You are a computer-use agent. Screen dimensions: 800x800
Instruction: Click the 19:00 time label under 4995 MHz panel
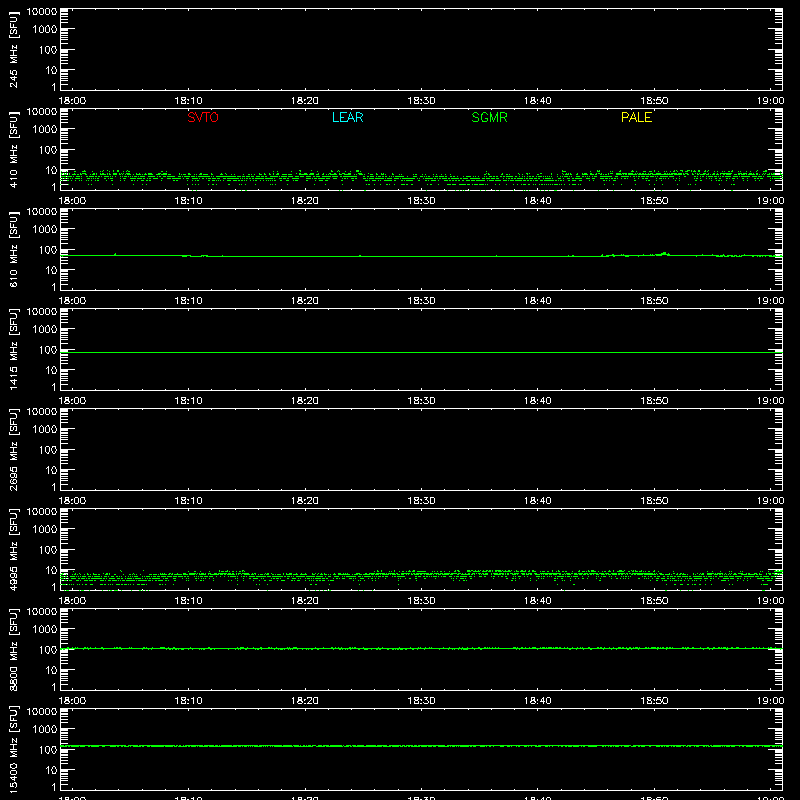click(x=770, y=601)
